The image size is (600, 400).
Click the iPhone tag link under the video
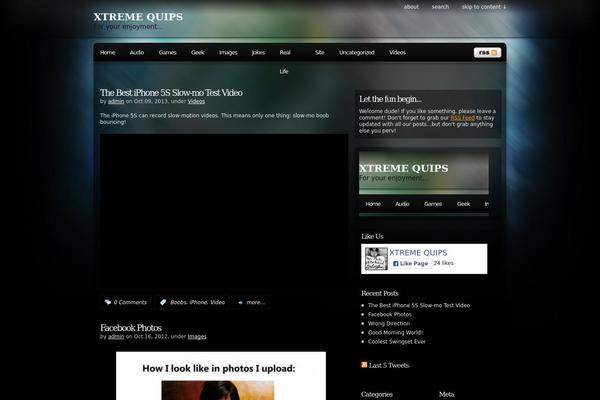(198, 302)
